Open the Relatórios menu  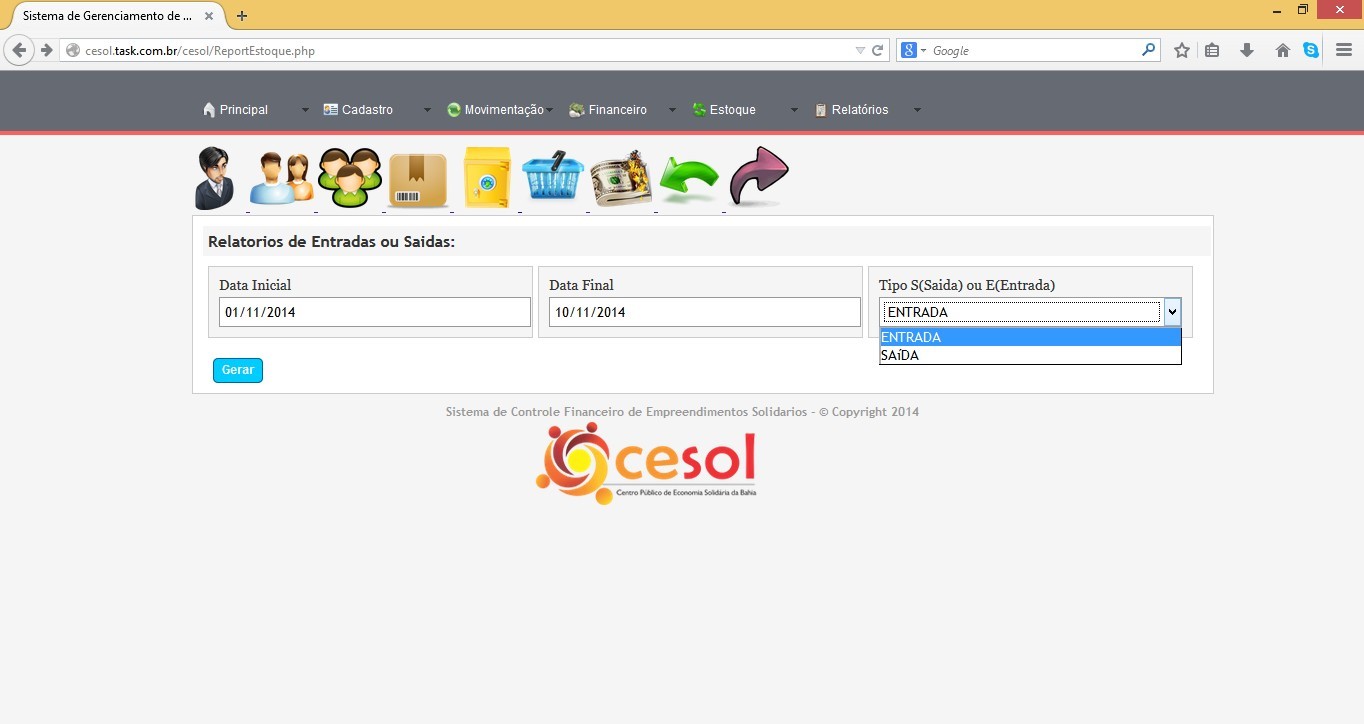tap(859, 110)
